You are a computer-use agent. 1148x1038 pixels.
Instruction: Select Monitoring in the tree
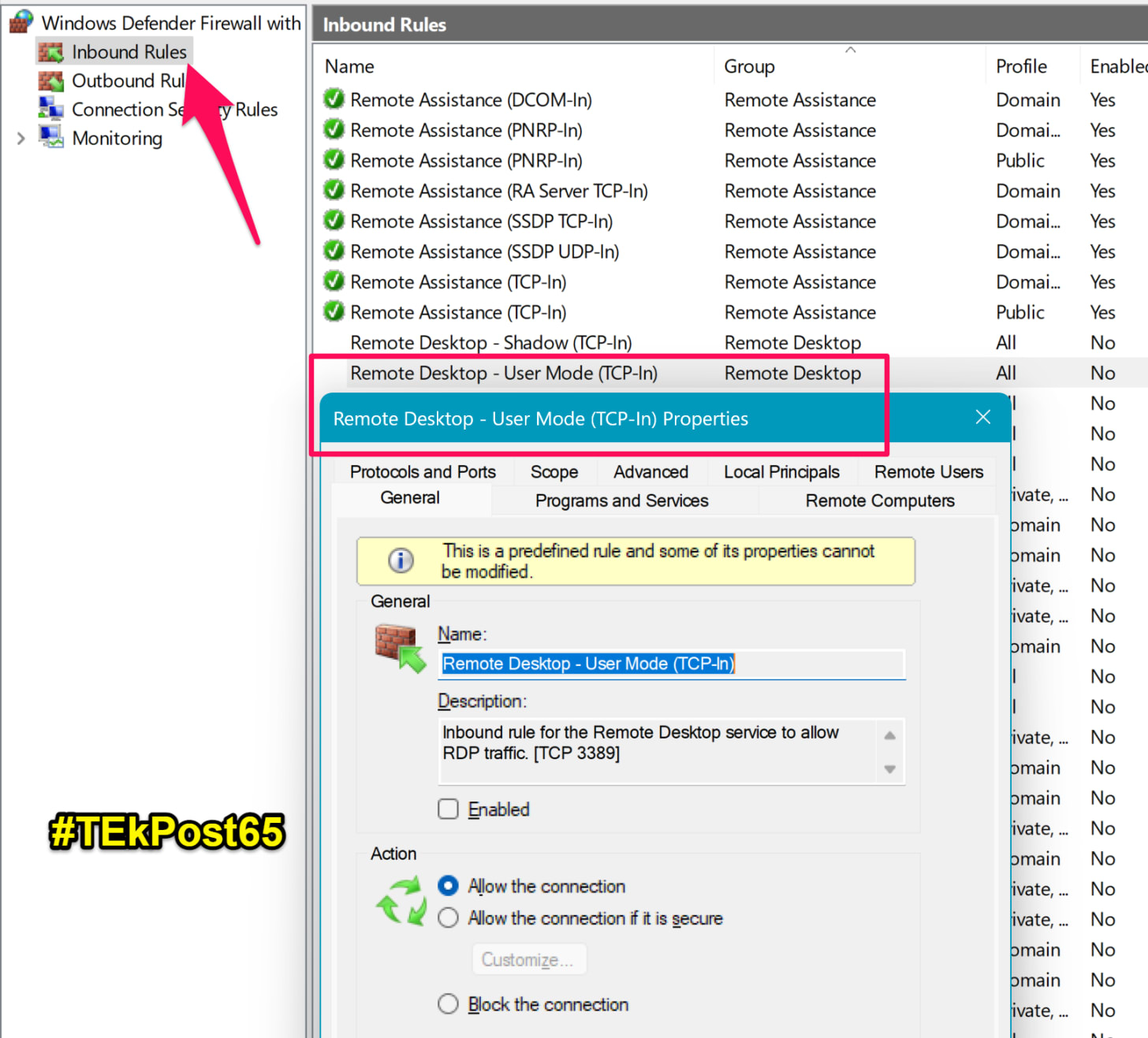coord(117,138)
